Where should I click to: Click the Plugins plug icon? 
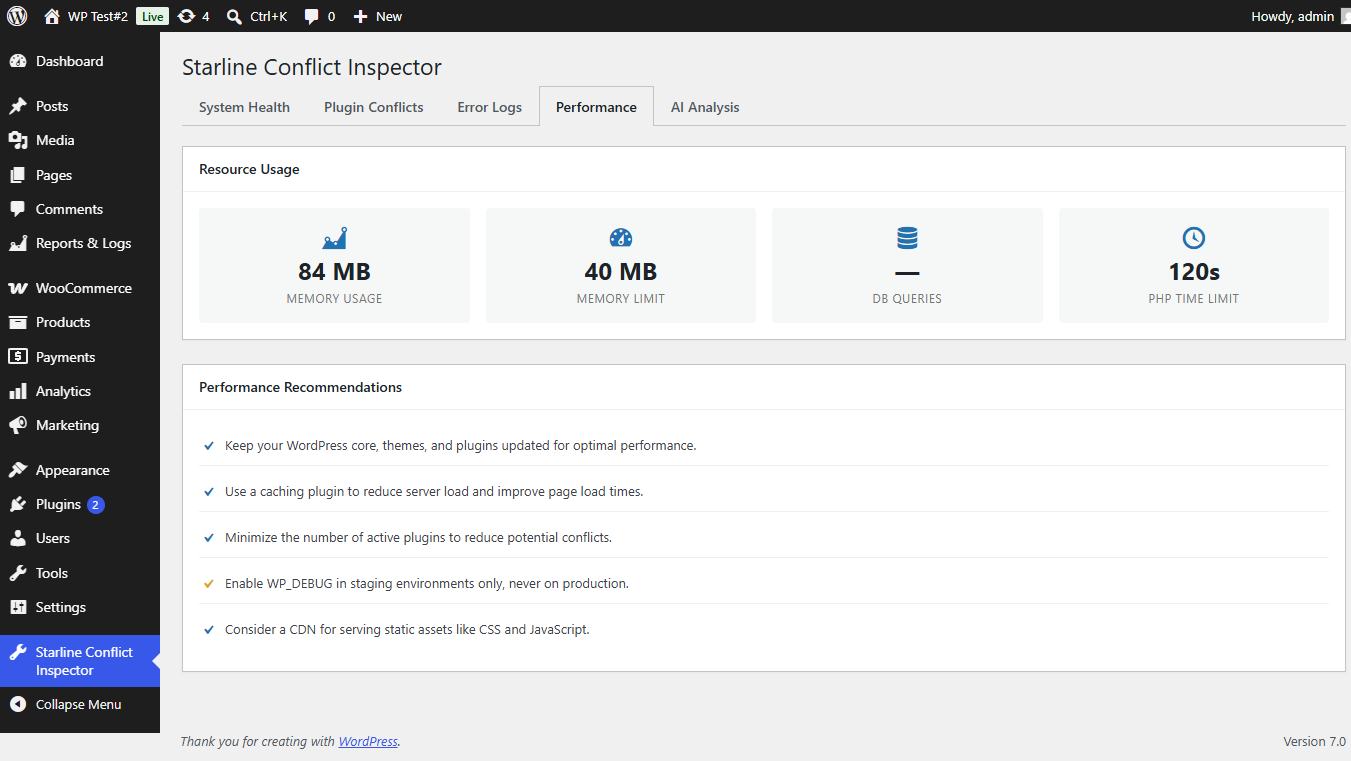tap(18, 504)
